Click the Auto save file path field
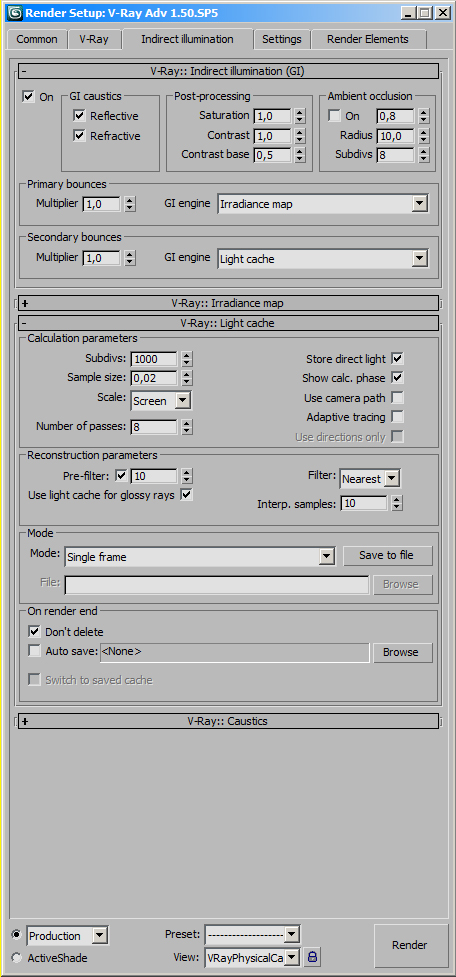 [x=234, y=652]
